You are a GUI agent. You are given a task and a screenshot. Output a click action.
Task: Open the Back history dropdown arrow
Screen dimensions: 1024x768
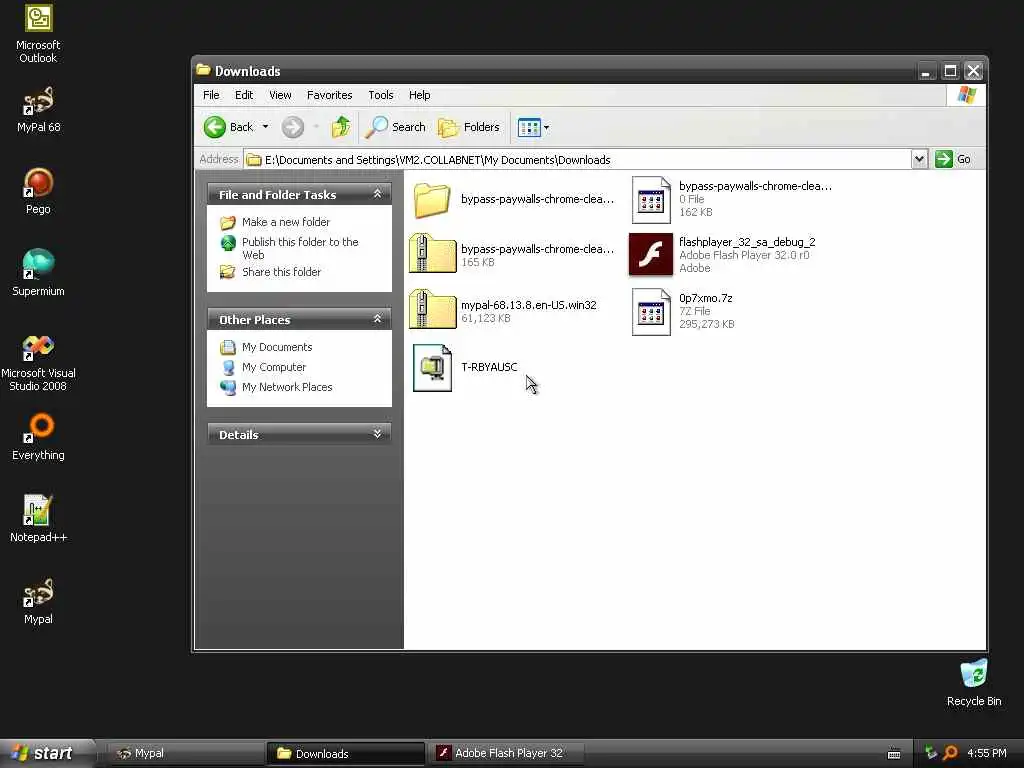coord(265,127)
